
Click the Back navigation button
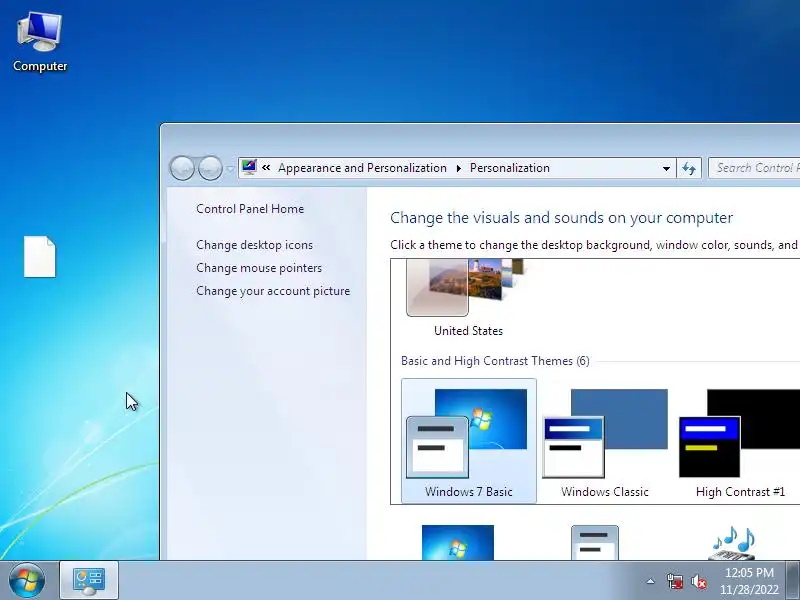pyautogui.click(x=182, y=168)
